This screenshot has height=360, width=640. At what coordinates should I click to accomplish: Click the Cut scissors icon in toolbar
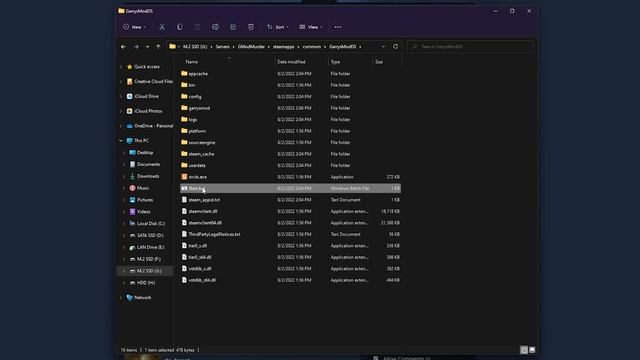(x=162, y=27)
